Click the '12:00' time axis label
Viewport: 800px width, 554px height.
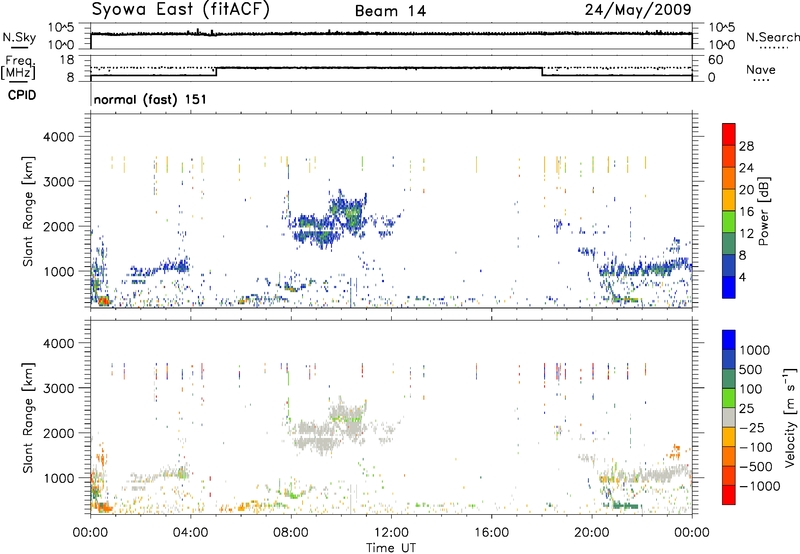click(x=391, y=533)
